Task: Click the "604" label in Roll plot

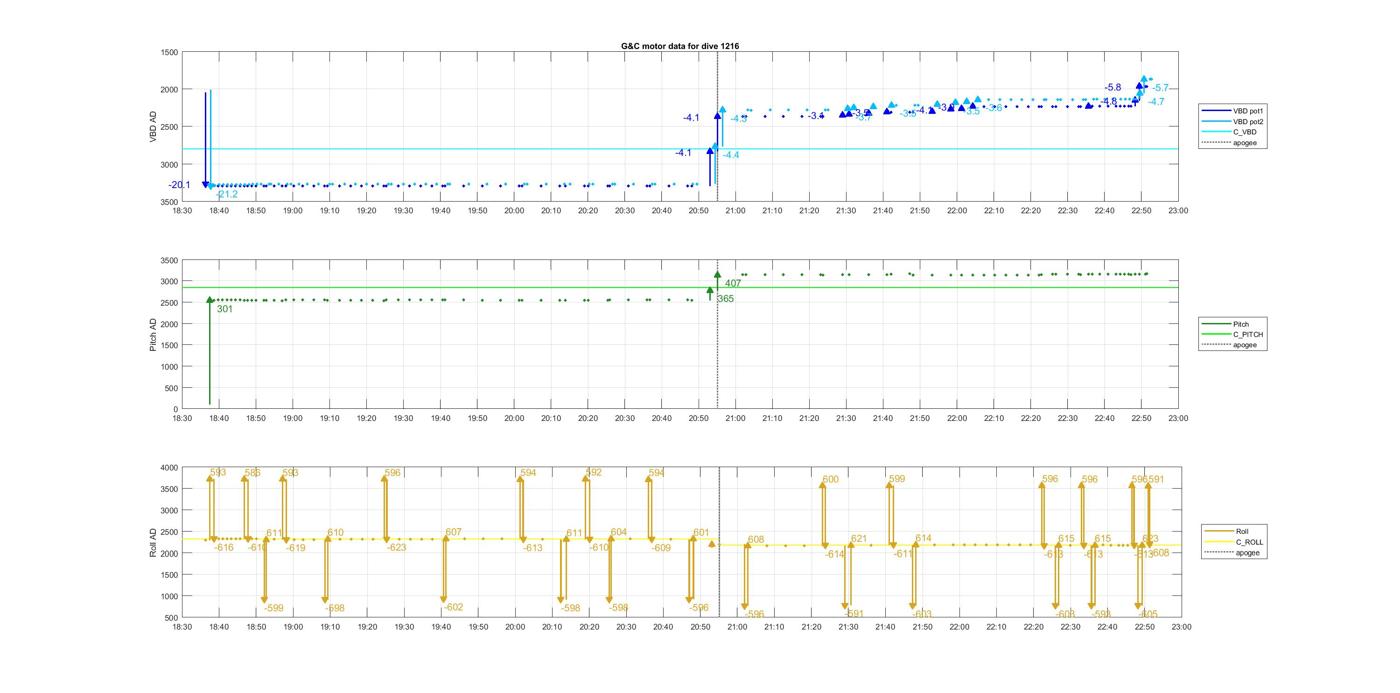Action: pyautogui.click(x=619, y=533)
